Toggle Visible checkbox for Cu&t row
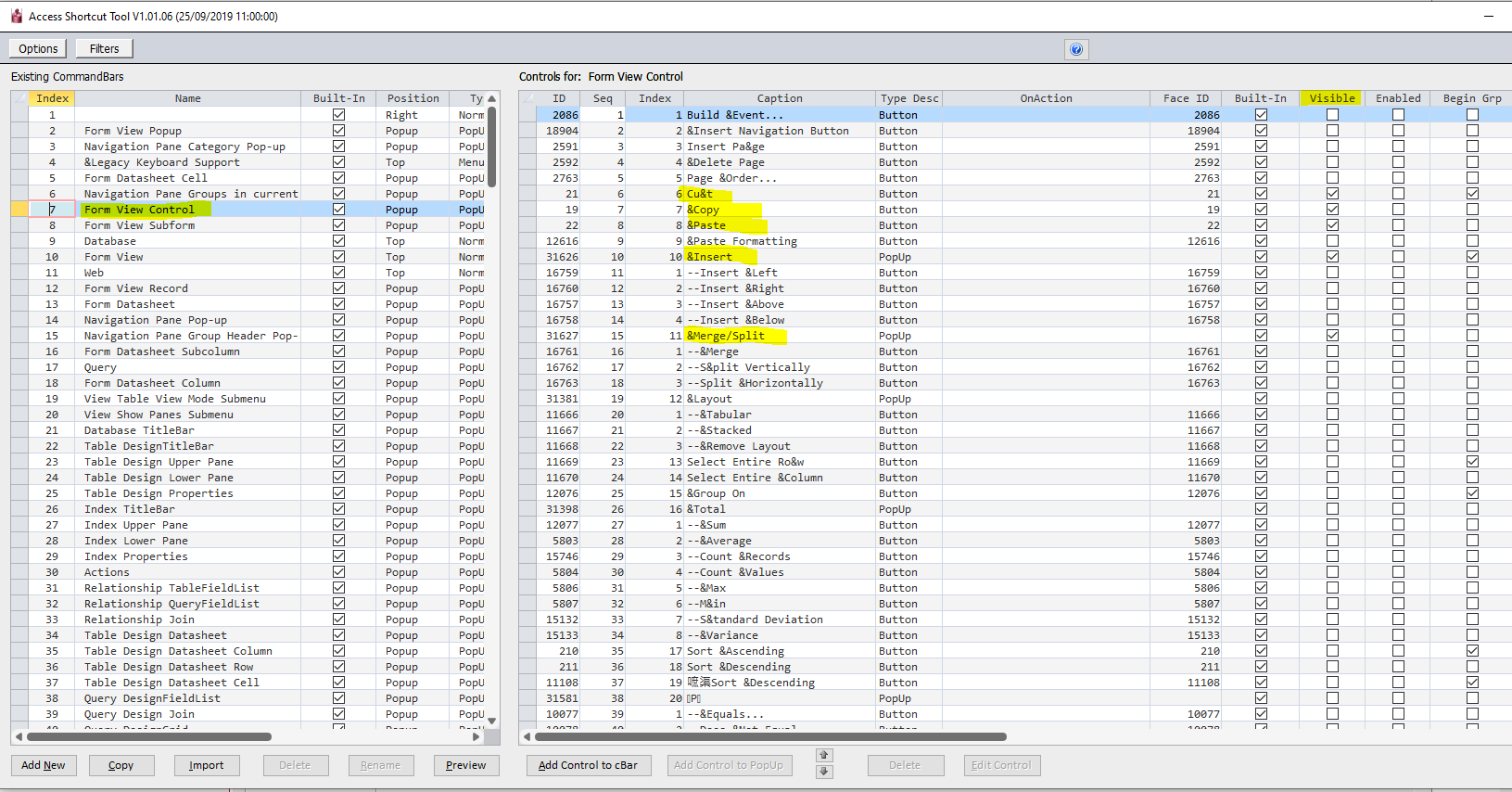The image size is (1512, 792). (x=1332, y=194)
